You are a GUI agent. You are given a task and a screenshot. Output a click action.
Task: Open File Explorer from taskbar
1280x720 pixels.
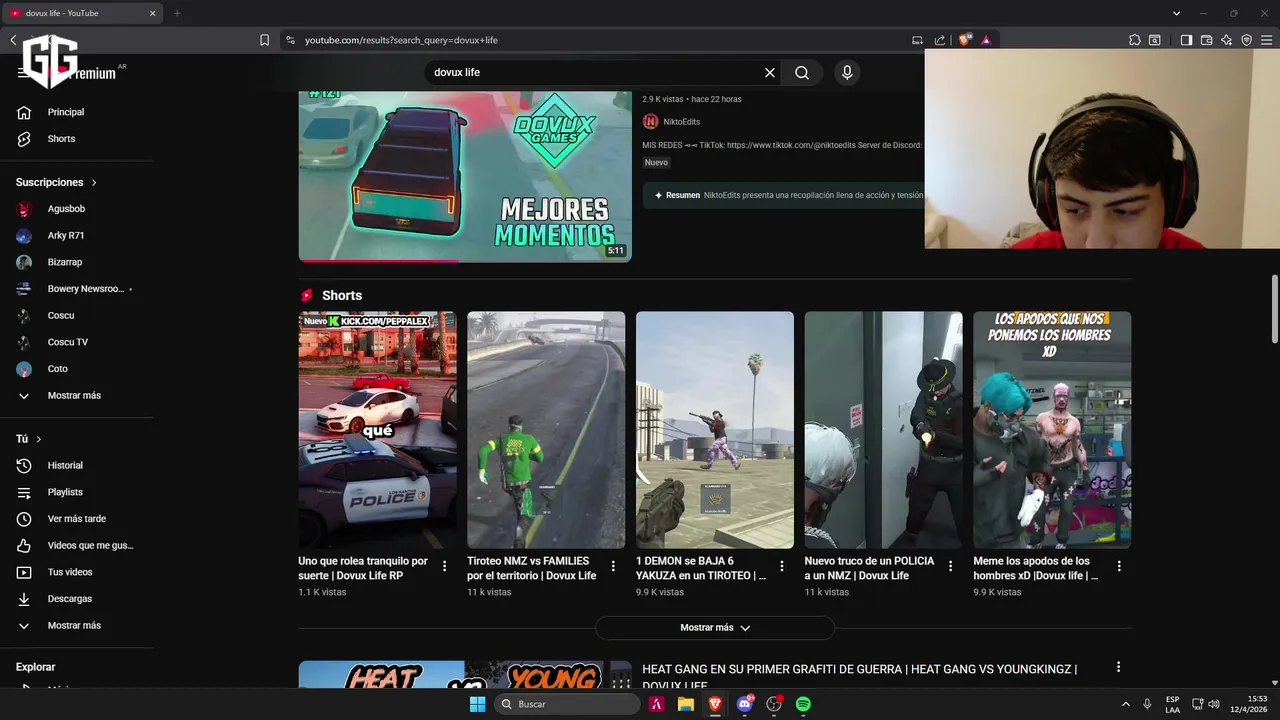(686, 704)
